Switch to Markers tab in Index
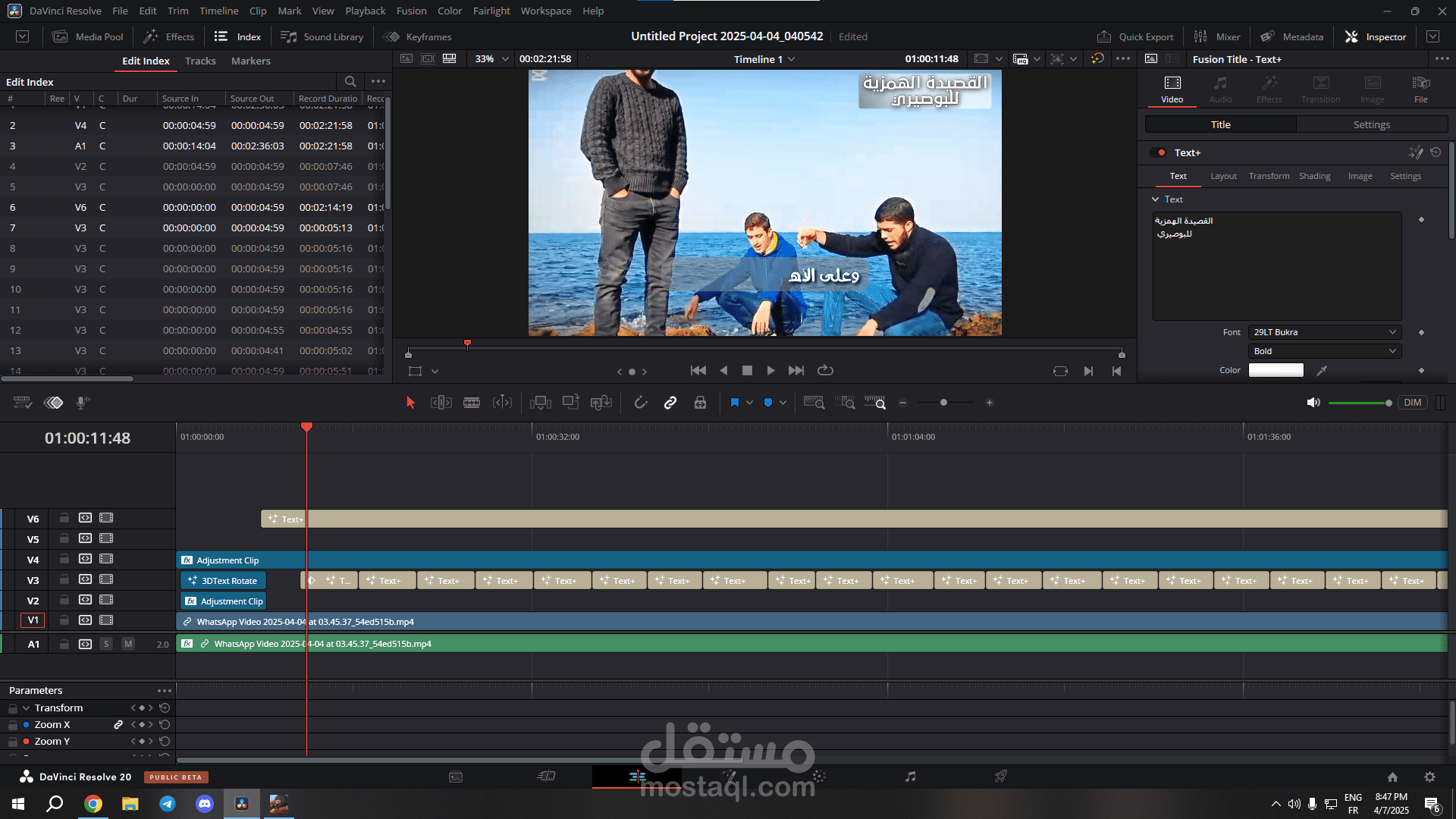 point(251,61)
